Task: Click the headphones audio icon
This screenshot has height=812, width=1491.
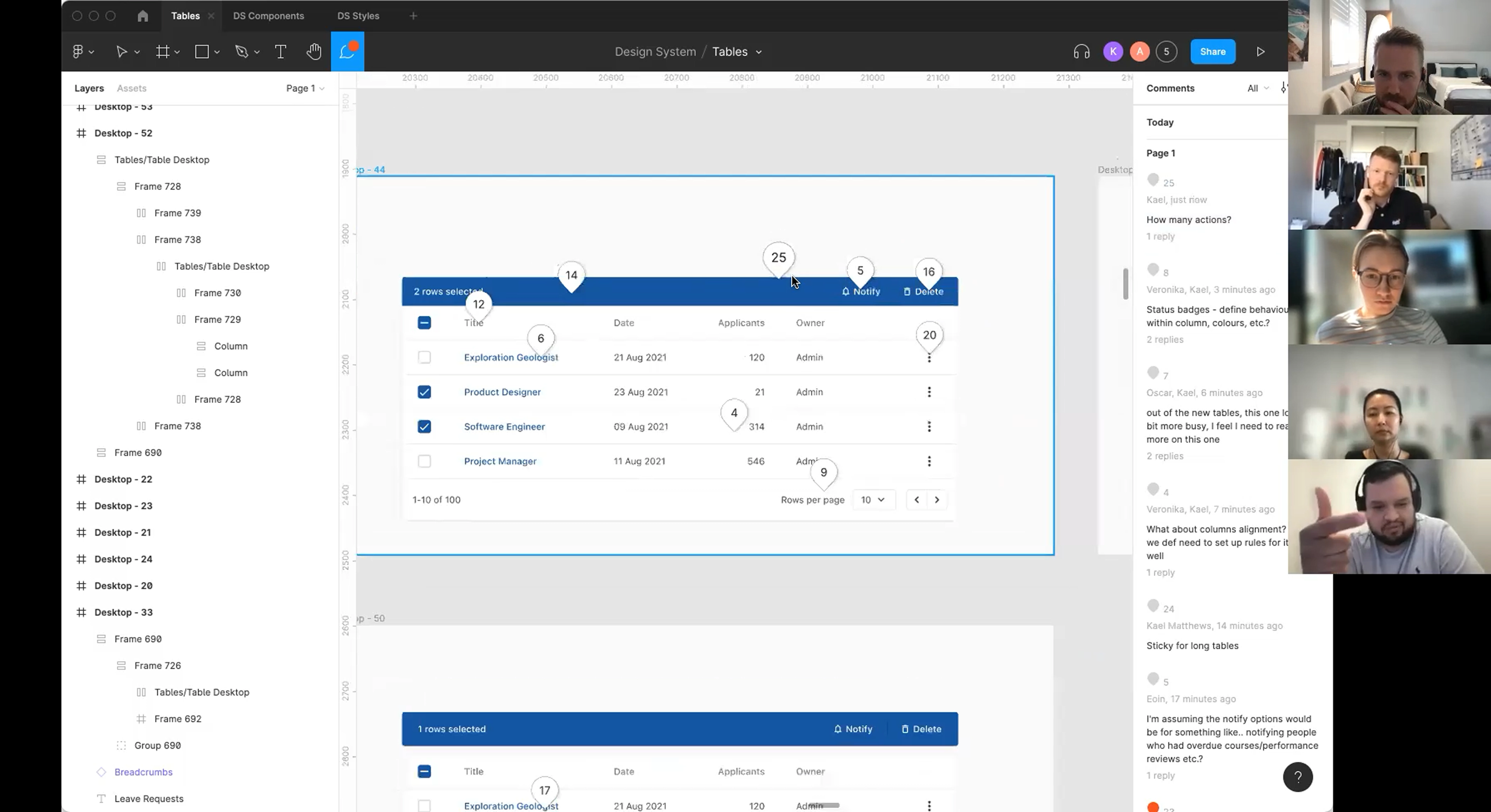Action: 1081,52
